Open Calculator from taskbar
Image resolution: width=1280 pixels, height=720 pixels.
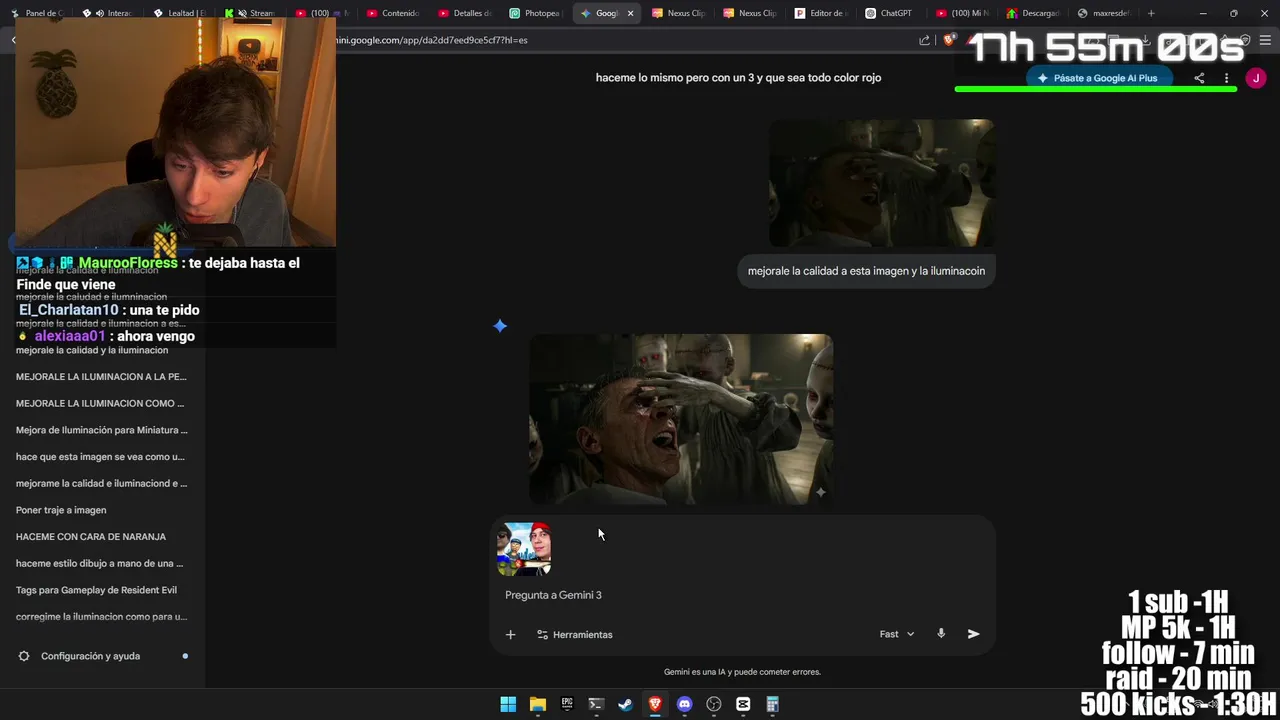[x=772, y=704]
